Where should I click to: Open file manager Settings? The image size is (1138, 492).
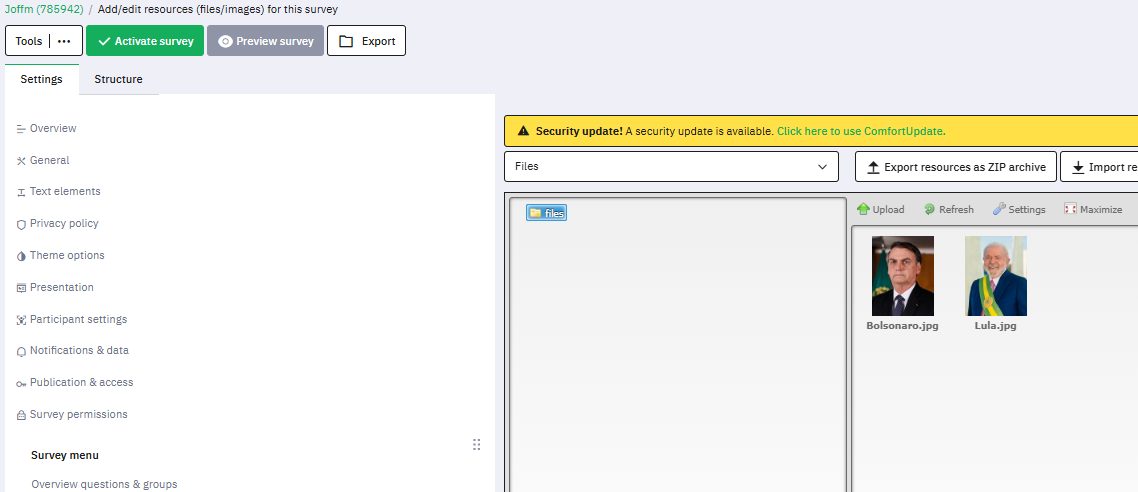click(999, 210)
